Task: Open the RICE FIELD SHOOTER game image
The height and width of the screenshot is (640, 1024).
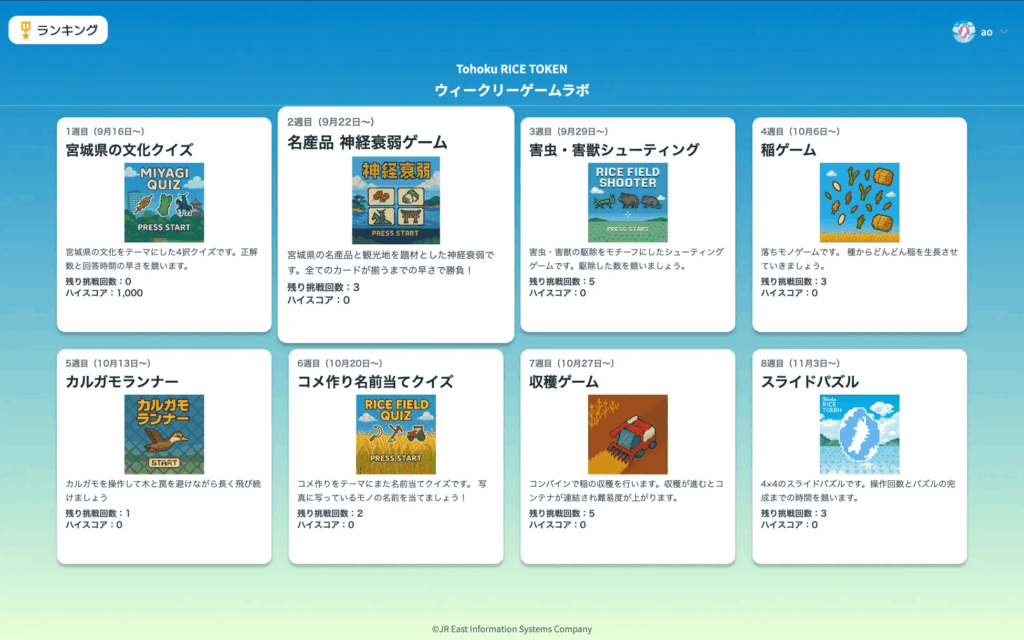Action: [x=627, y=203]
